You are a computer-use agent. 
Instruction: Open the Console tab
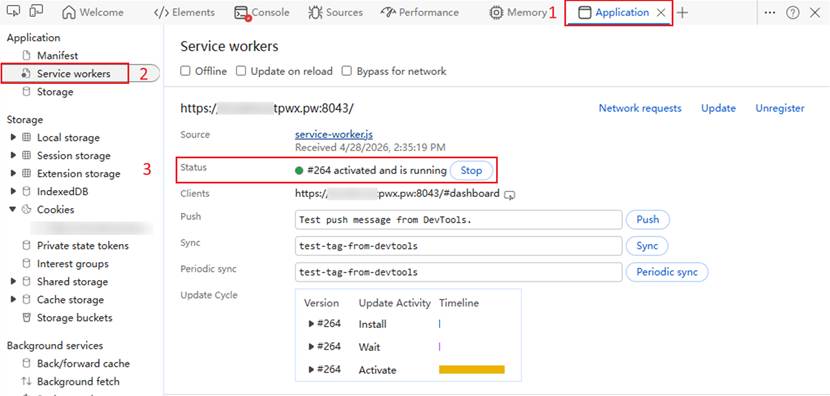click(x=262, y=13)
